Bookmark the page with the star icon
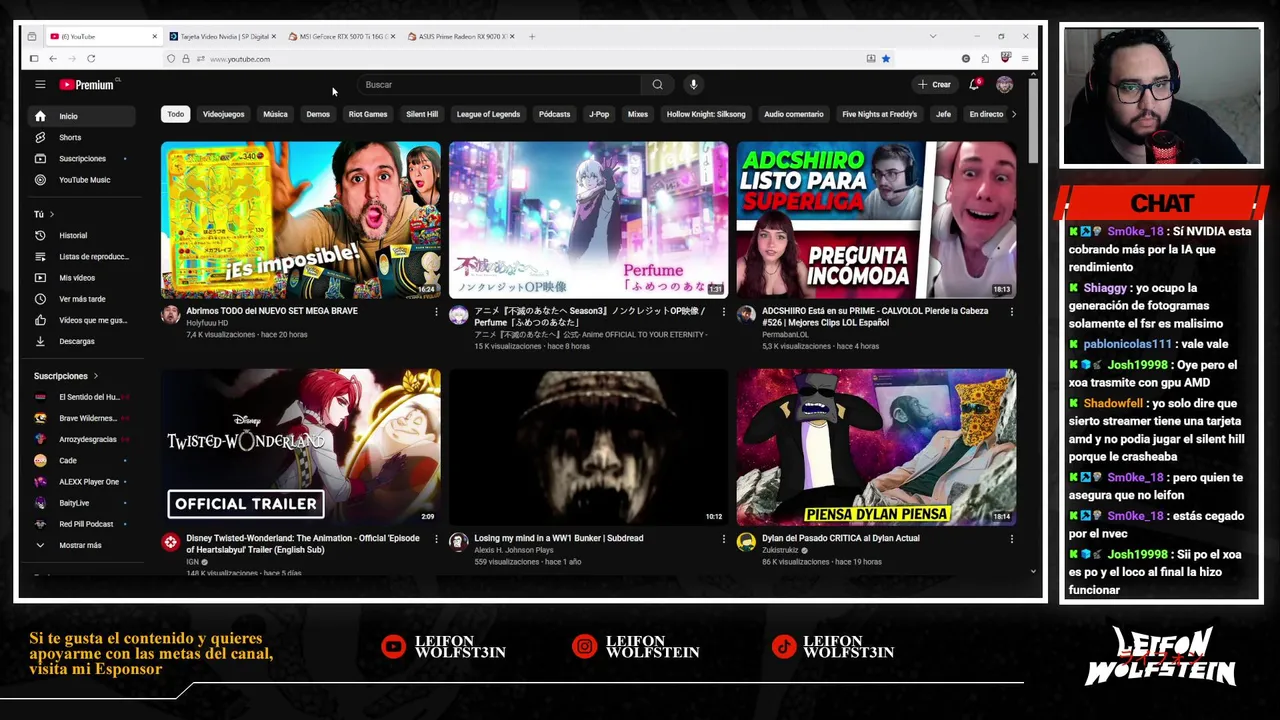1280x720 pixels. pos(885,59)
